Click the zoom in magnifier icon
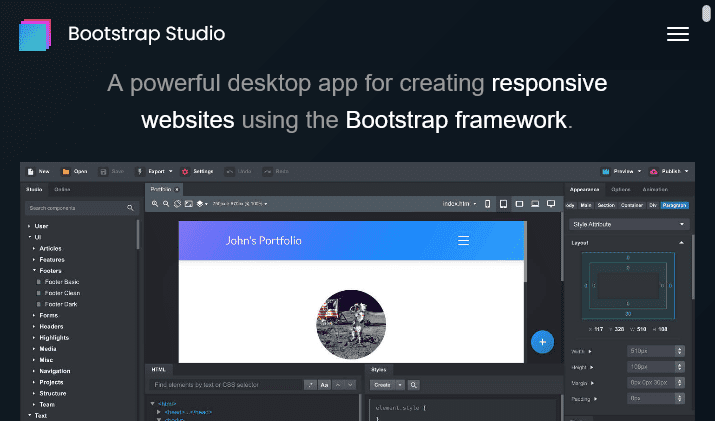The width and height of the screenshot is (715, 421). (x=155, y=204)
